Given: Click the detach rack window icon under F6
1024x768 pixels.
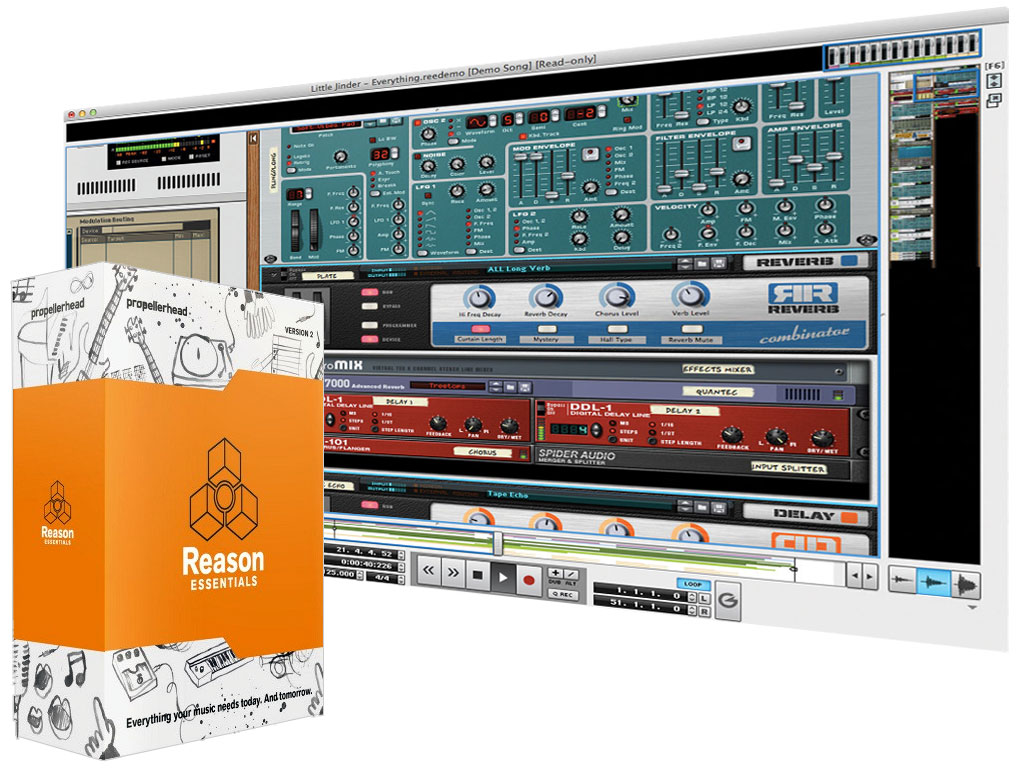Looking at the screenshot, I should pyautogui.click(x=994, y=101).
